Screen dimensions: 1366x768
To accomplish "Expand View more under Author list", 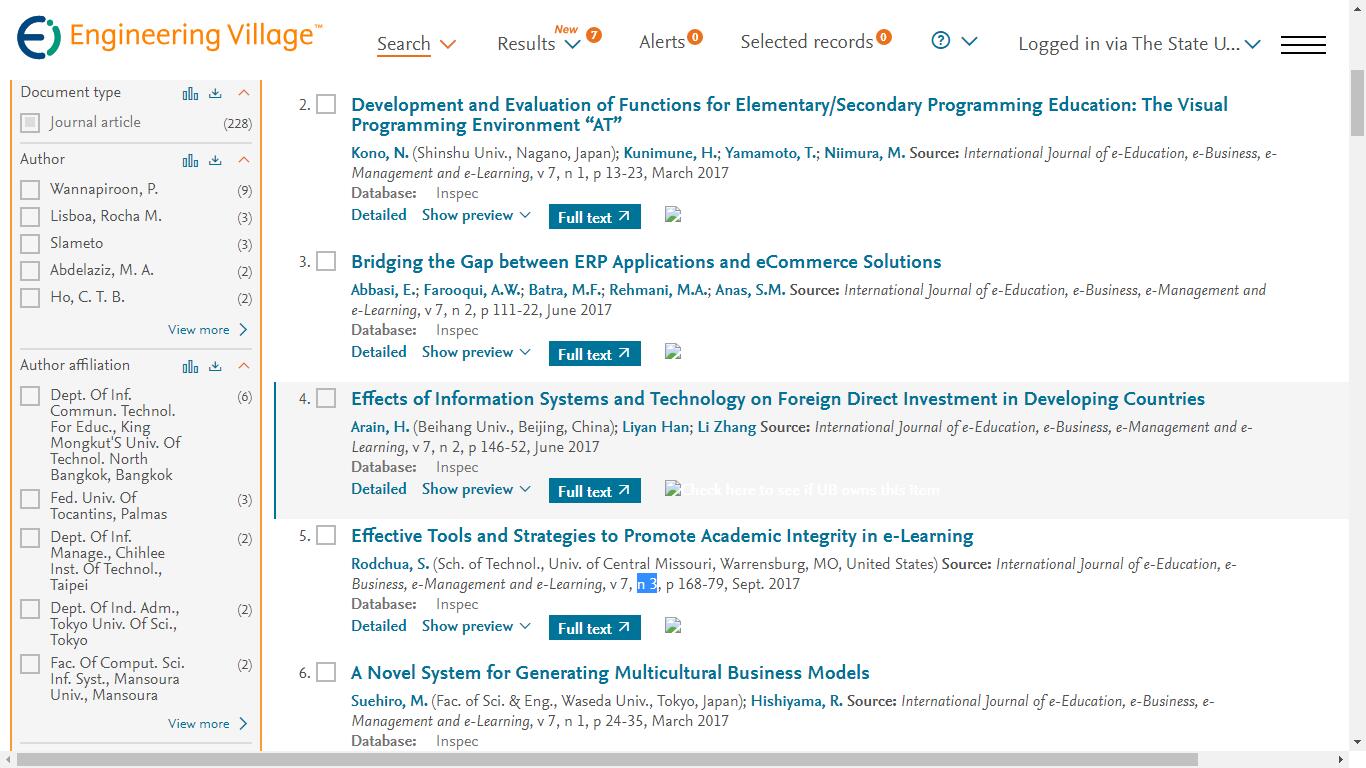I will (x=207, y=330).
